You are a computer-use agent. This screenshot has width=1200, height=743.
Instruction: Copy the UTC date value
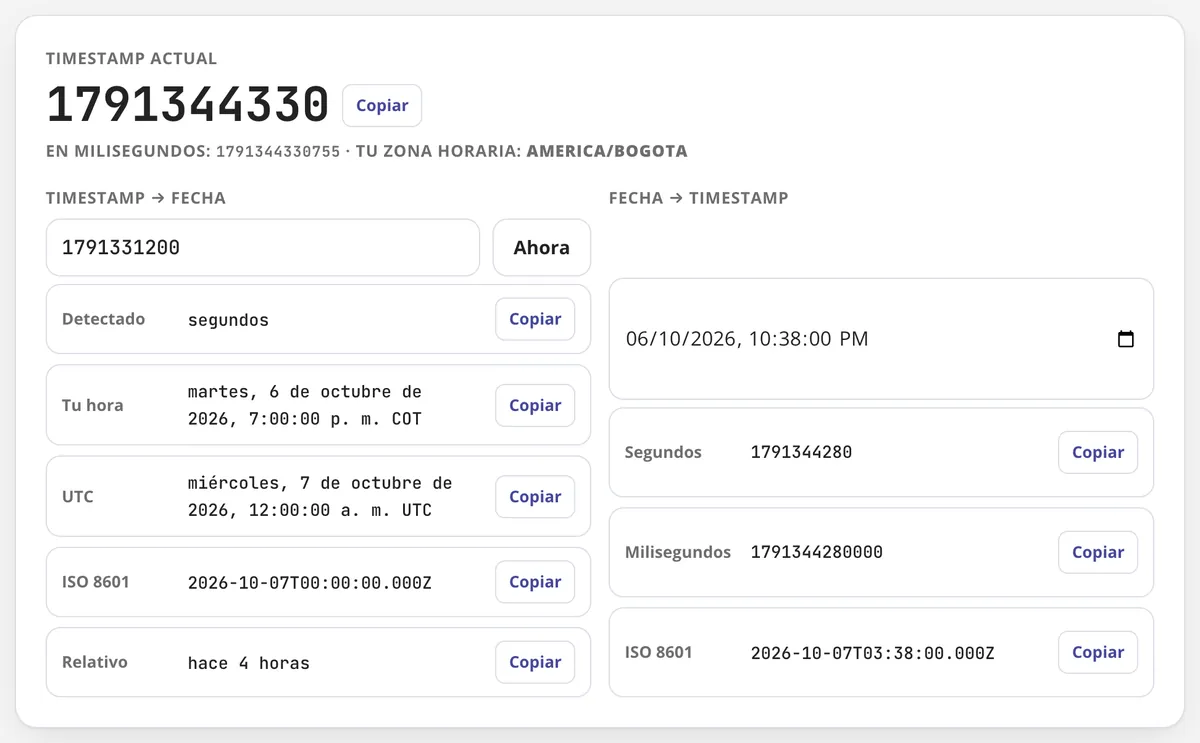(x=535, y=496)
